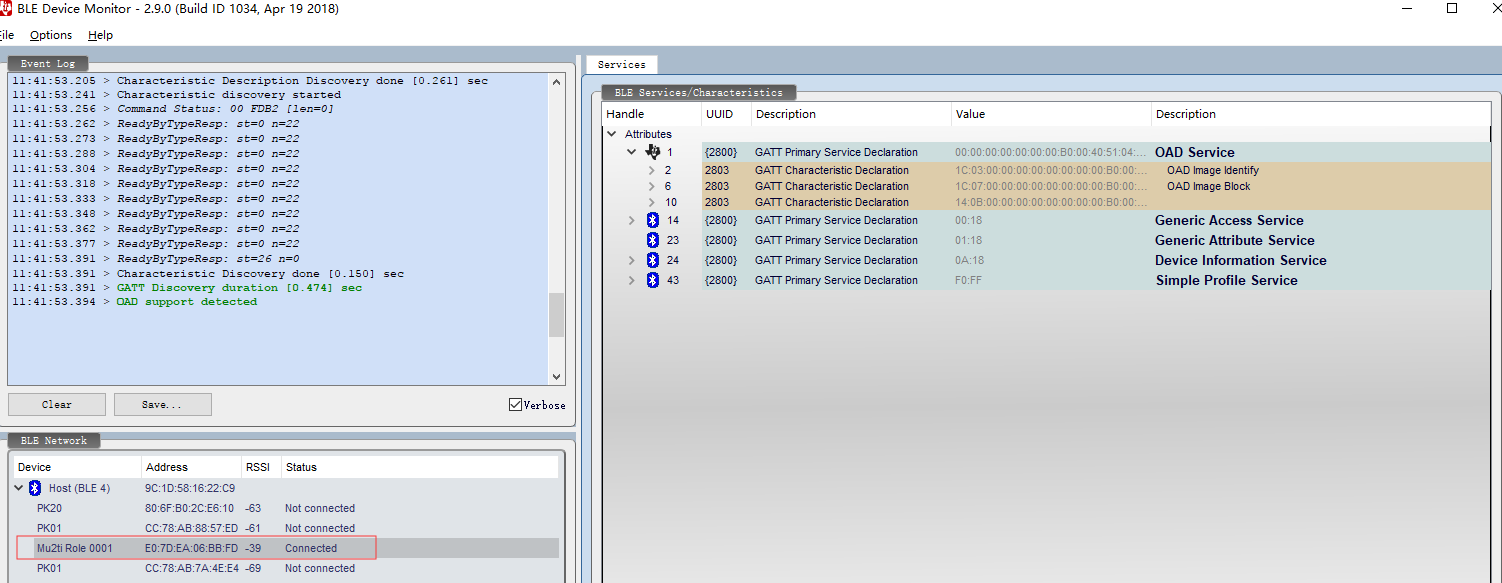Expand handle 43 Simple Profile Service
1502x583 pixels.
(x=631, y=280)
